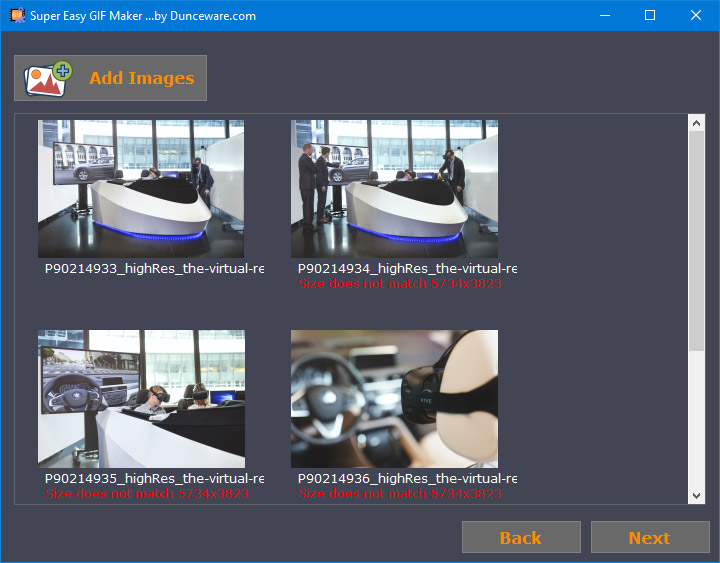Close the GIF Maker window
The height and width of the screenshot is (563, 720).
pos(696,16)
